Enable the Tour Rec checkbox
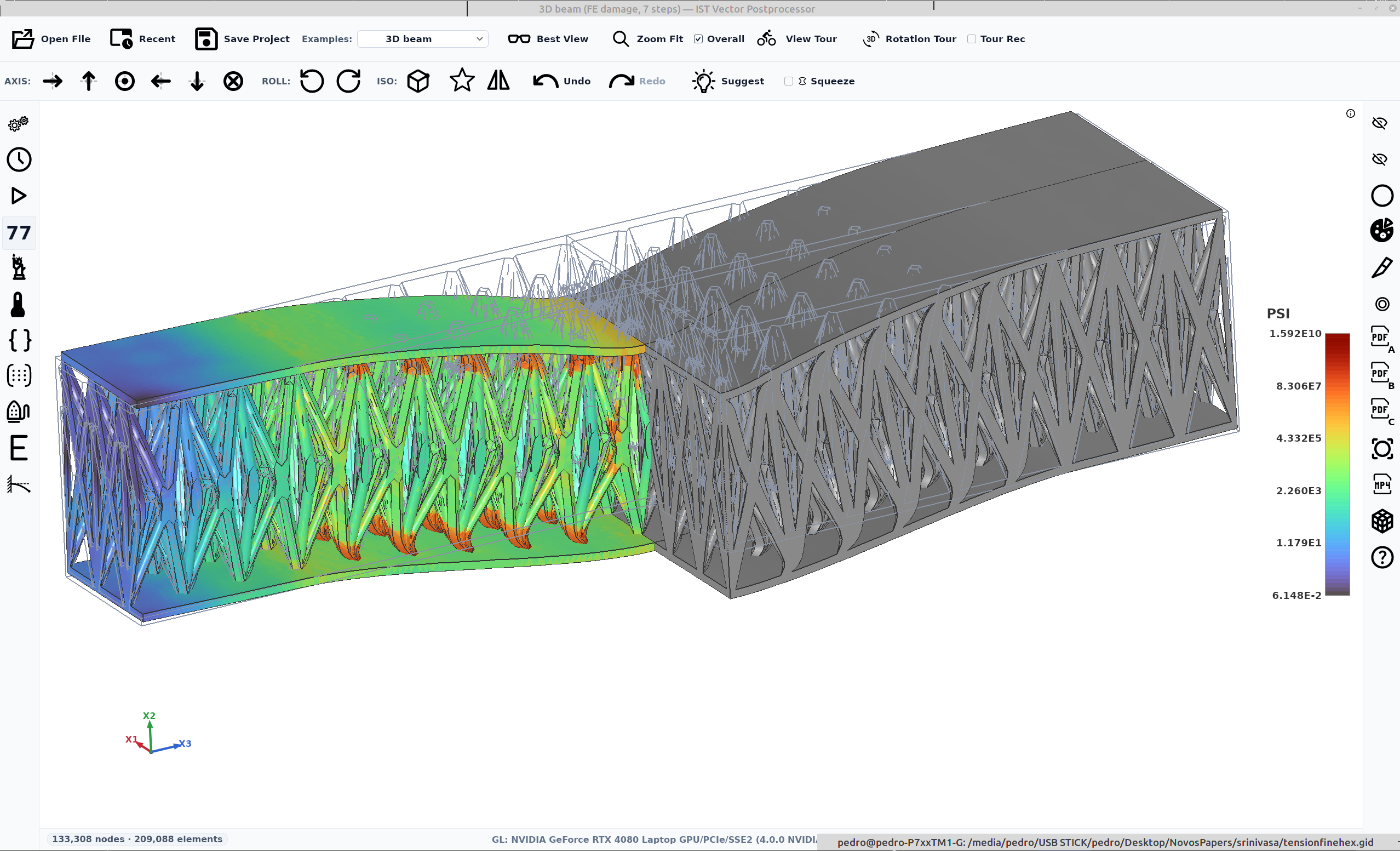Viewport: 1400px width, 851px height. [972, 39]
